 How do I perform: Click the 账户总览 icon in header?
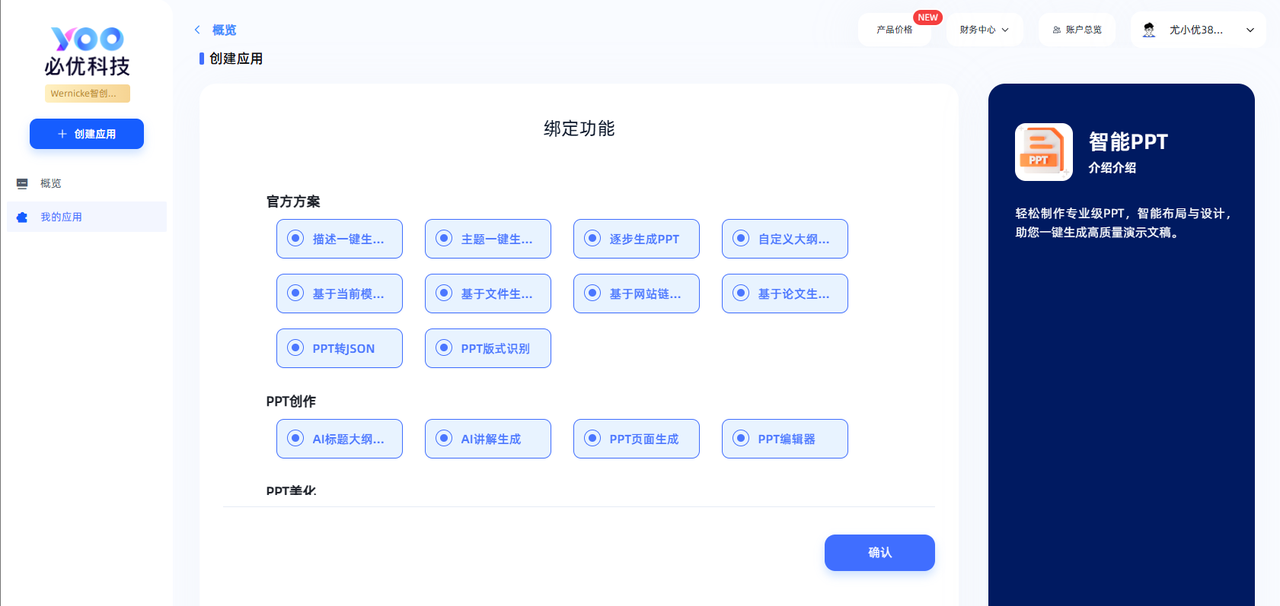(x=1056, y=30)
